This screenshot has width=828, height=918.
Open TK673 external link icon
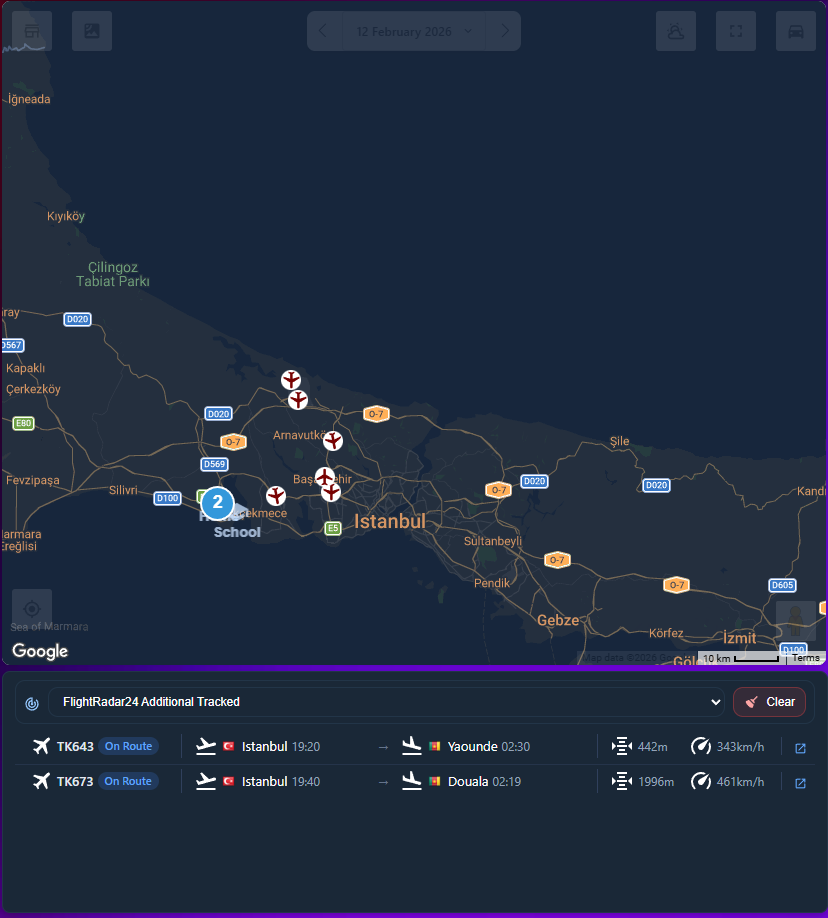point(800,783)
